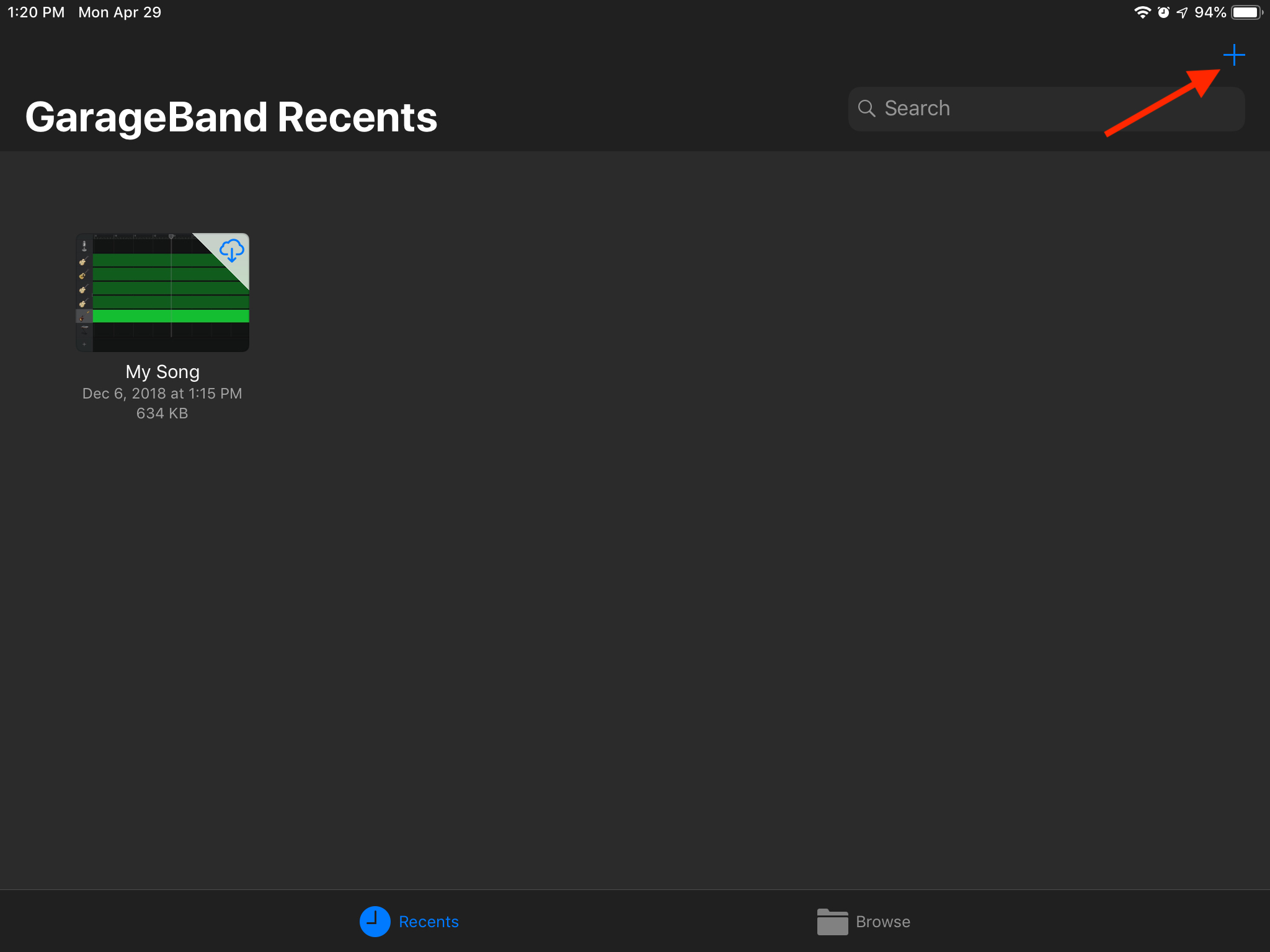
Task: Tap the battery indicator icon
Action: (1247, 12)
